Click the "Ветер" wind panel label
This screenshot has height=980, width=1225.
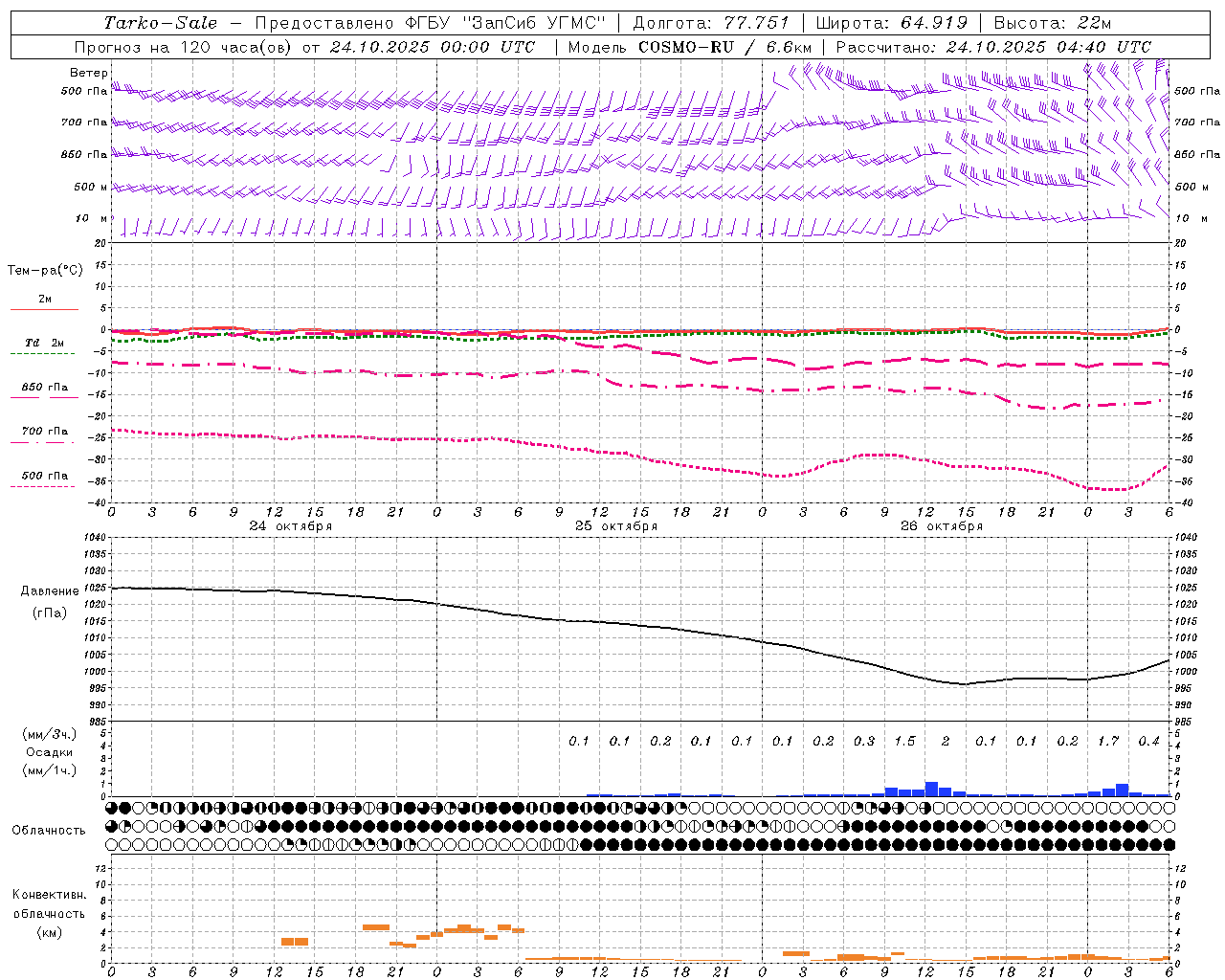[x=89, y=73]
